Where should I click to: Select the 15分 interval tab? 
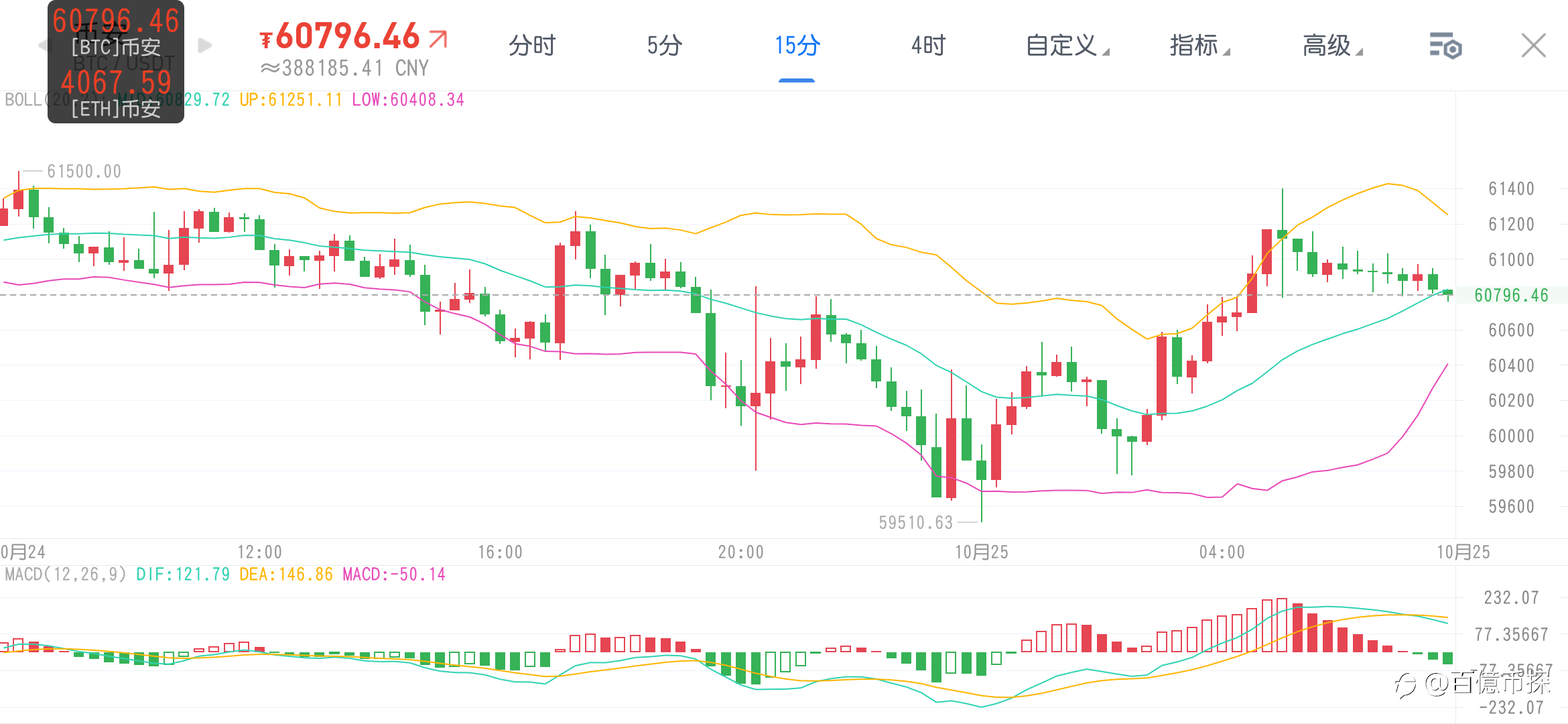[797, 46]
